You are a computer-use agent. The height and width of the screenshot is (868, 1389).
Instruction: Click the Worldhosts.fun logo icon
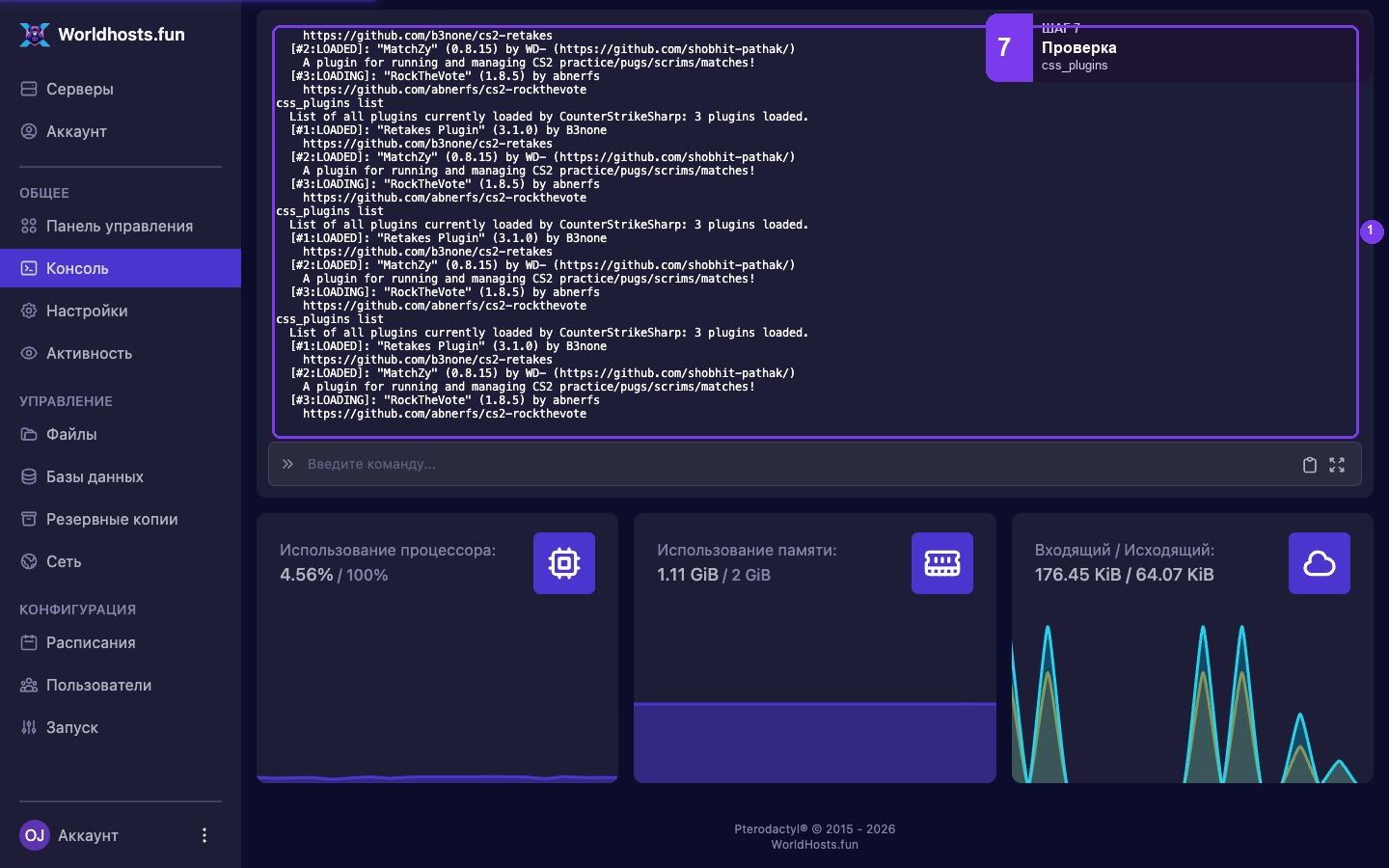pos(35,35)
